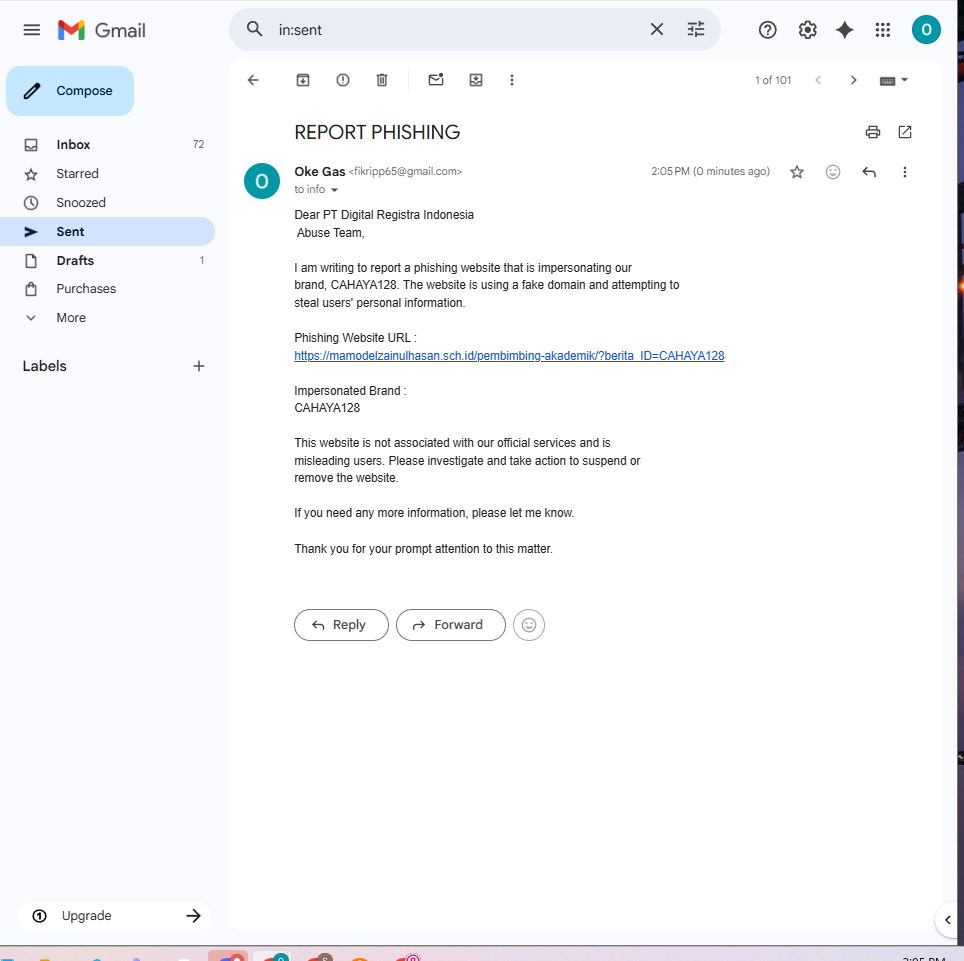Report spam icon in toolbar

tap(343, 80)
